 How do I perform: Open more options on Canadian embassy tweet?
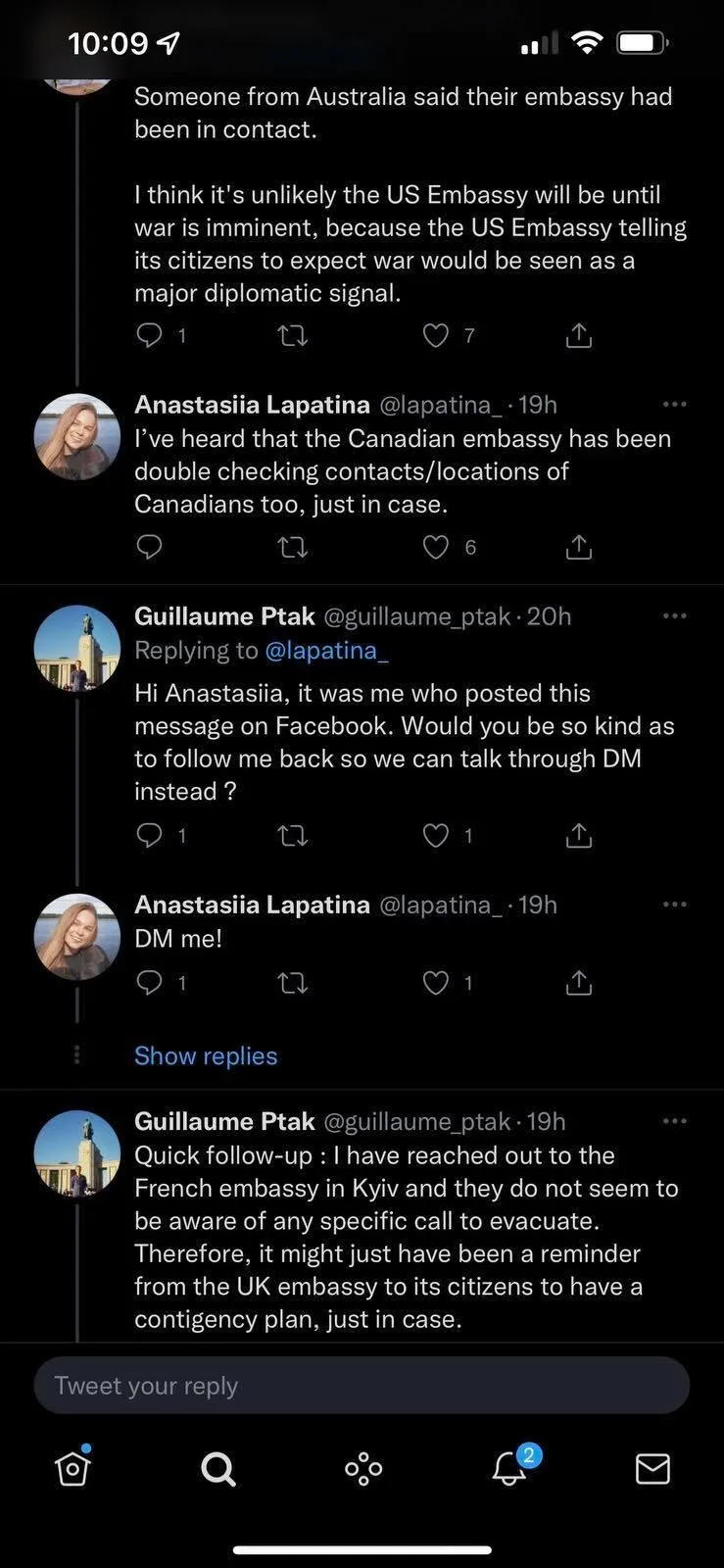(x=674, y=404)
